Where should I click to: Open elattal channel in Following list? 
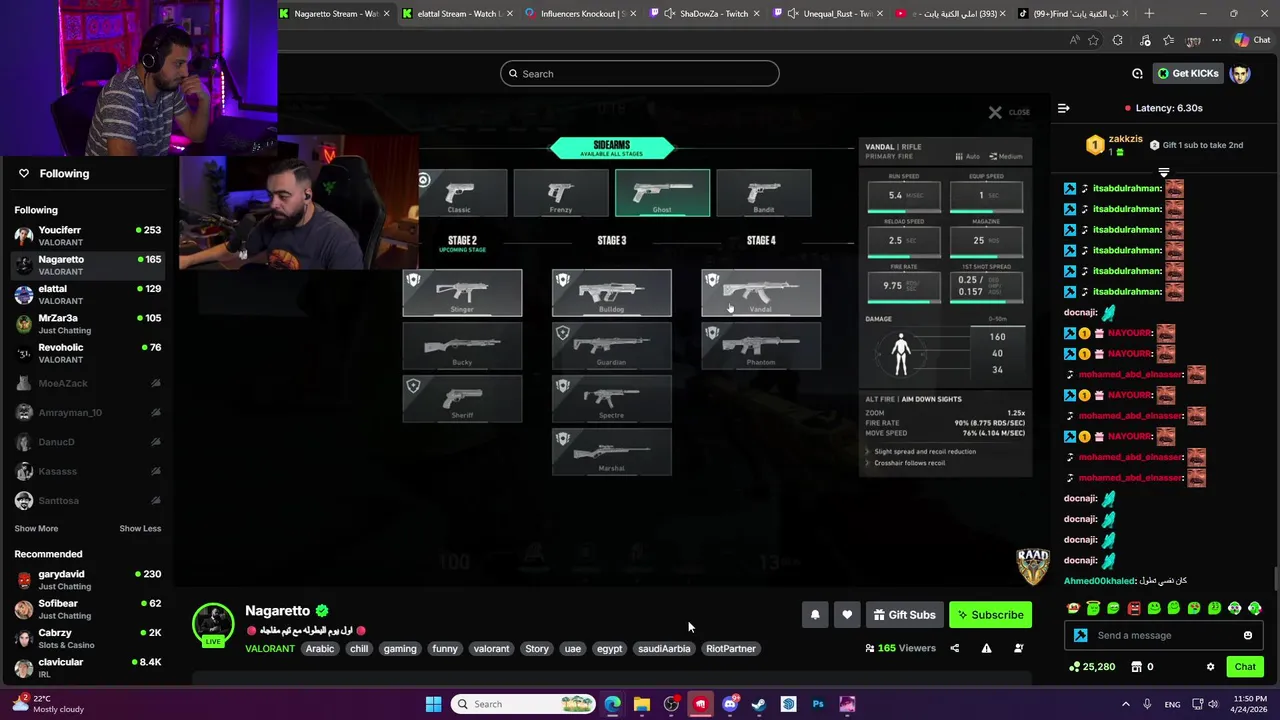88,294
